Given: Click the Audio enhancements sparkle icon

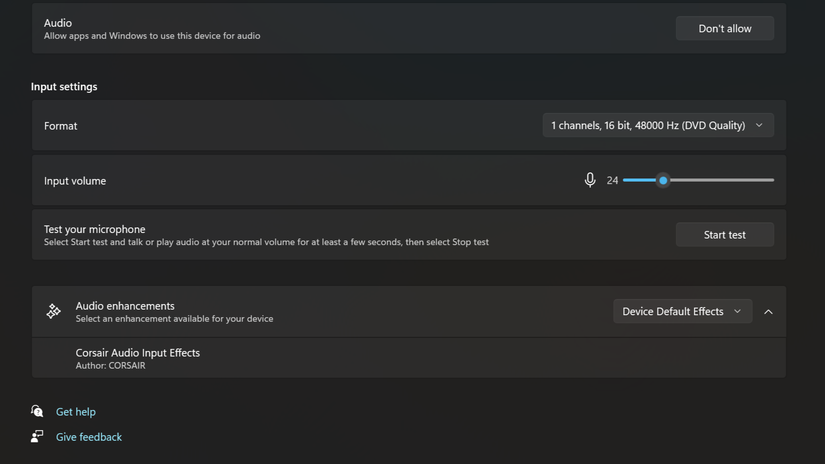Looking at the screenshot, I should click(x=54, y=312).
